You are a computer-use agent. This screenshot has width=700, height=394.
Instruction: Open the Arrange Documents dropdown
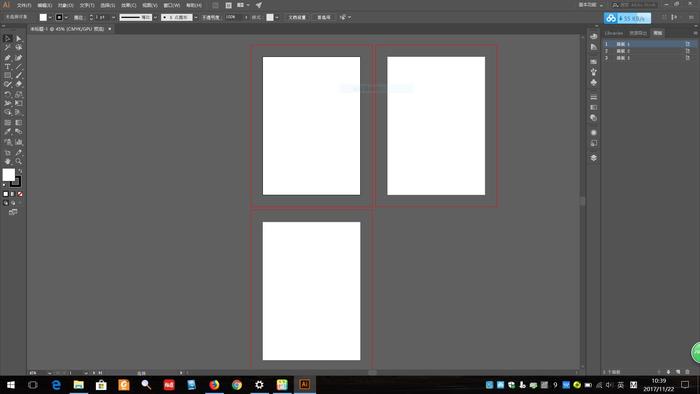click(x=243, y=5)
